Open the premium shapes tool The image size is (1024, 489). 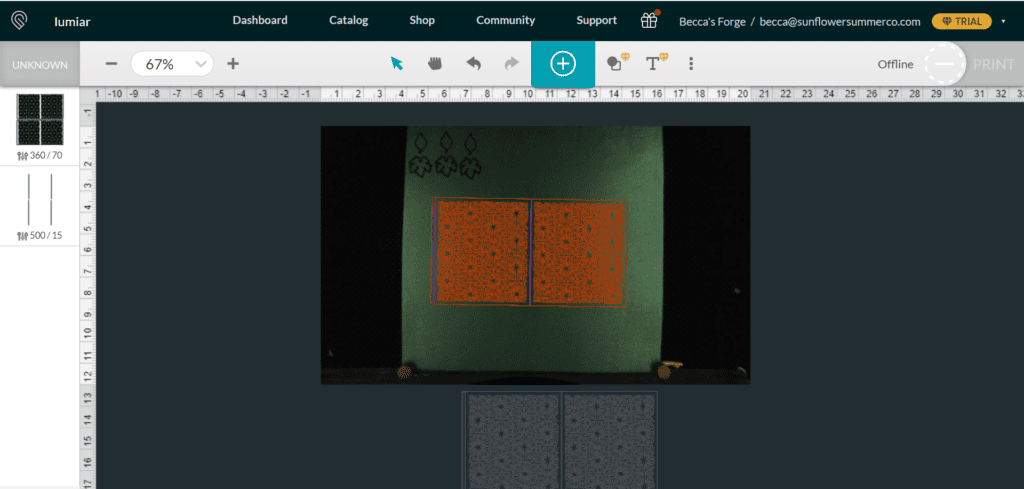pyautogui.click(x=617, y=63)
